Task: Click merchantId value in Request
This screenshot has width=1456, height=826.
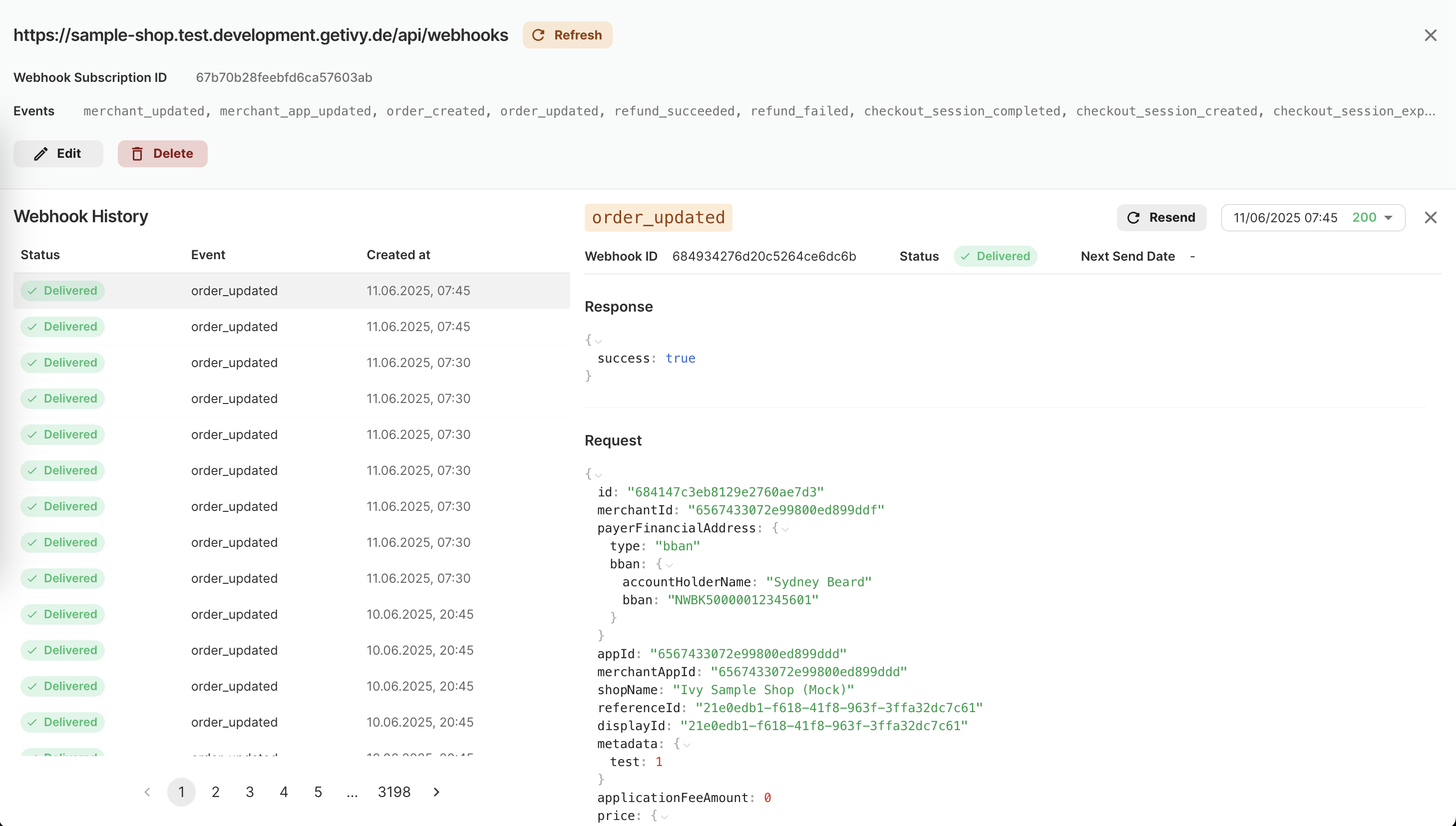Action: 786,510
